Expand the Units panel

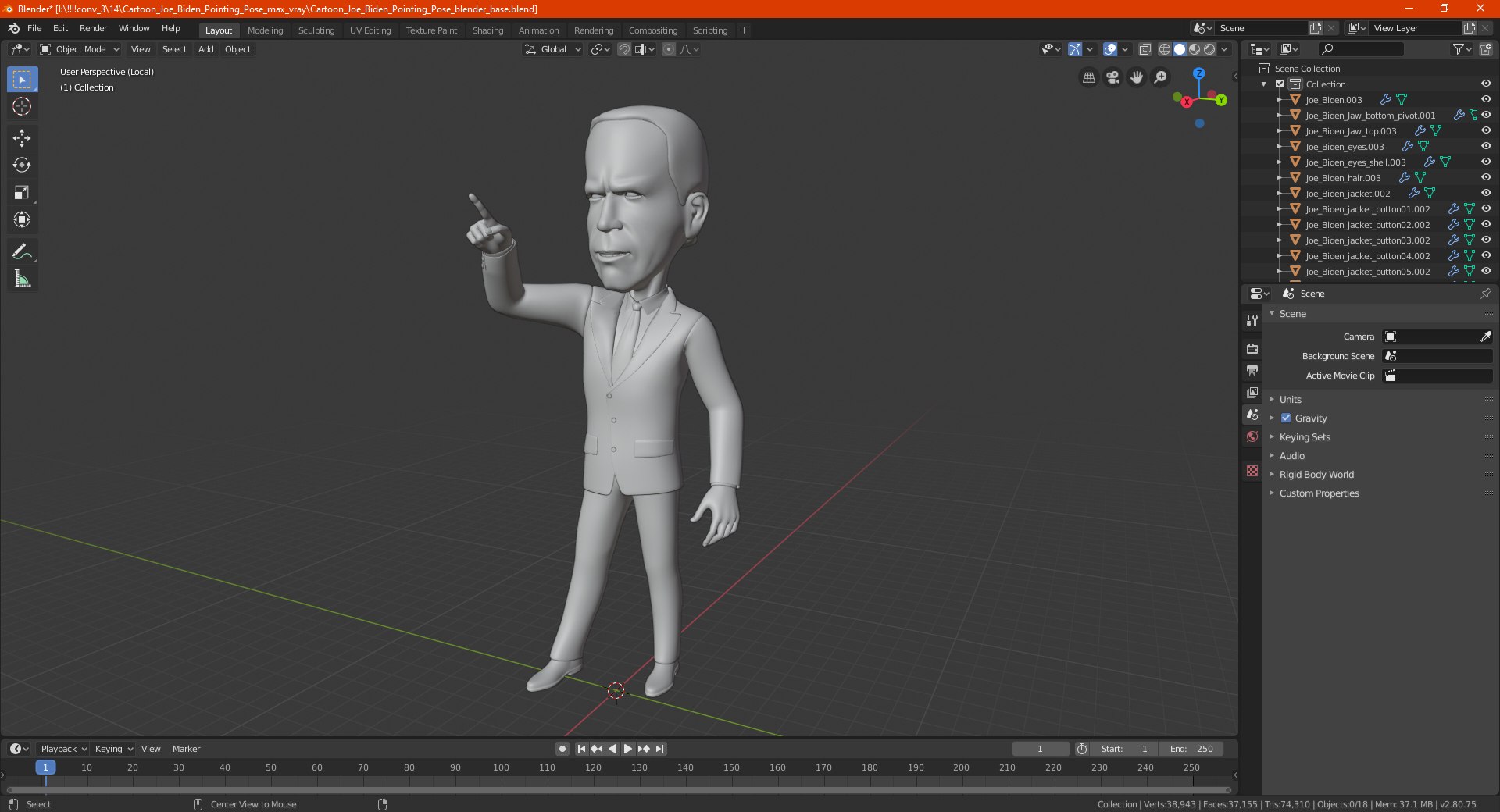[1290, 399]
